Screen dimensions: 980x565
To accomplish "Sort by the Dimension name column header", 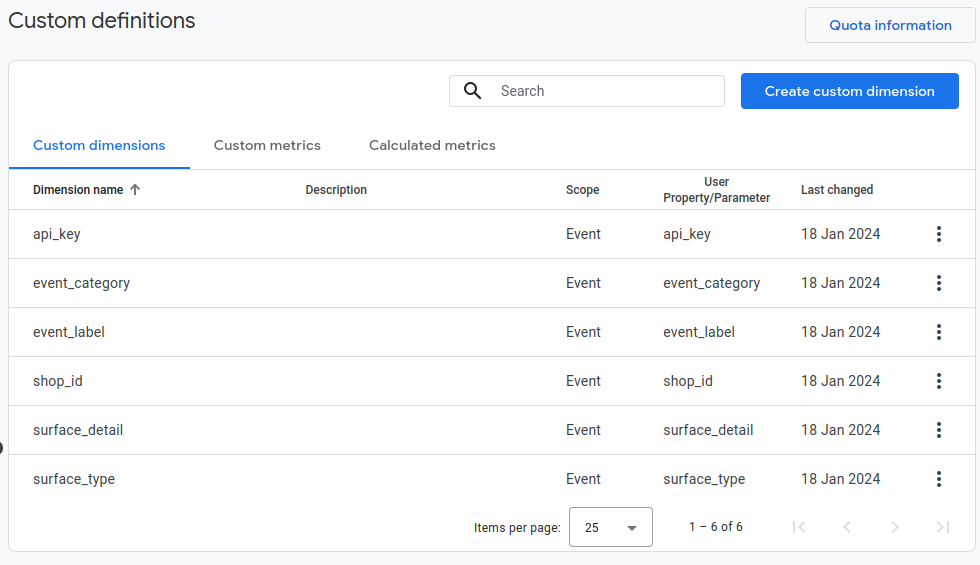I will pos(78,189).
